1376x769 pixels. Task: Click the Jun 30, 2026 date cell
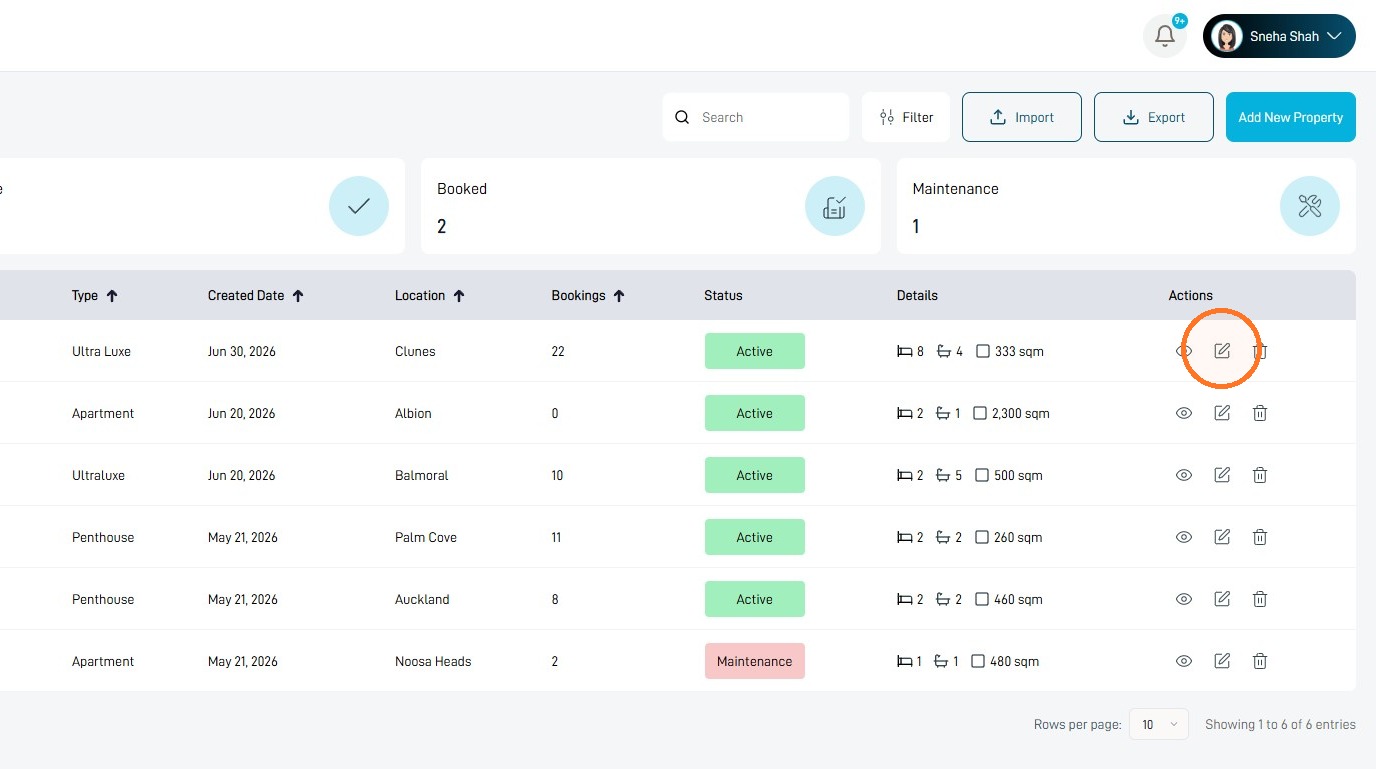(242, 351)
